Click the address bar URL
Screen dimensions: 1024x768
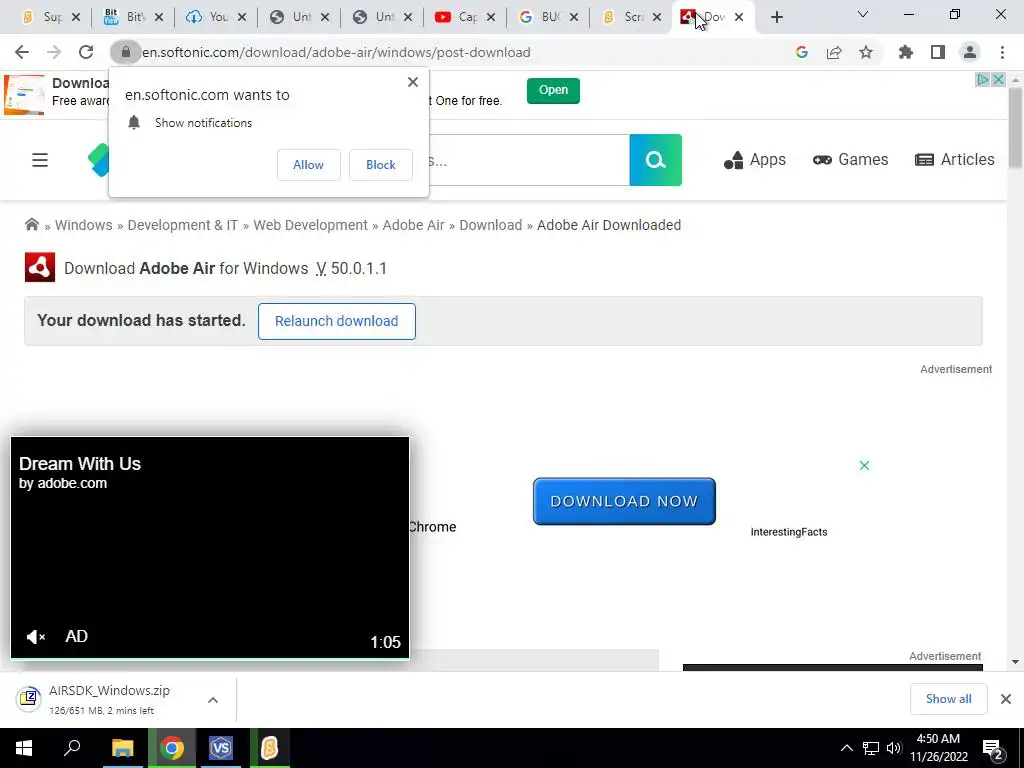coord(336,52)
